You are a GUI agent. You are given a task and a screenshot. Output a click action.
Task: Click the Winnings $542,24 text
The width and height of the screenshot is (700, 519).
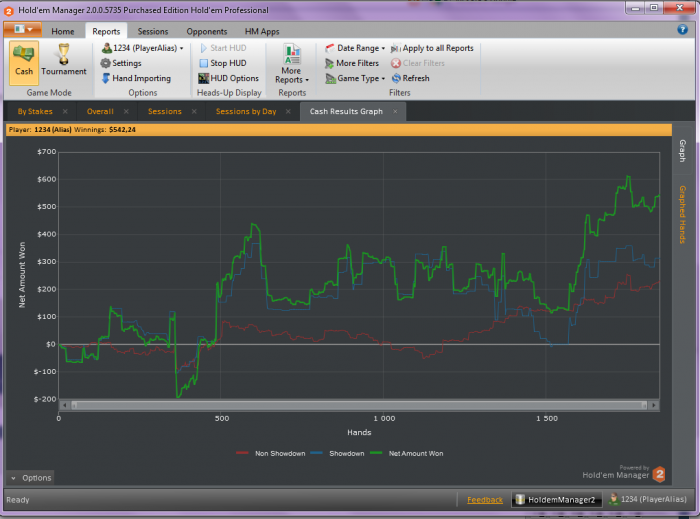[x=105, y=130]
